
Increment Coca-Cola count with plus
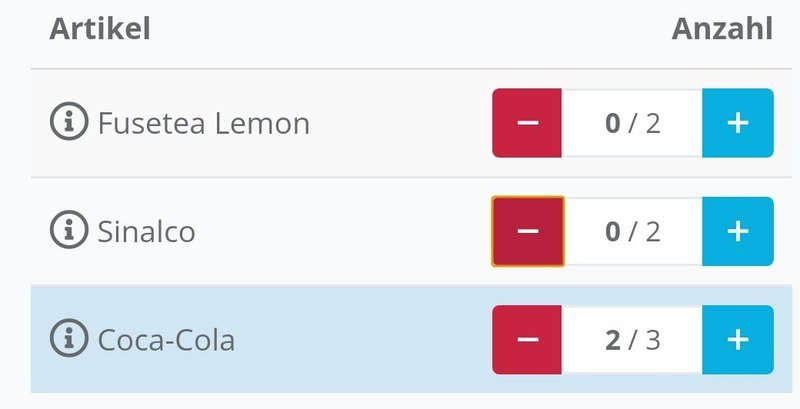pyautogui.click(x=737, y=339)
